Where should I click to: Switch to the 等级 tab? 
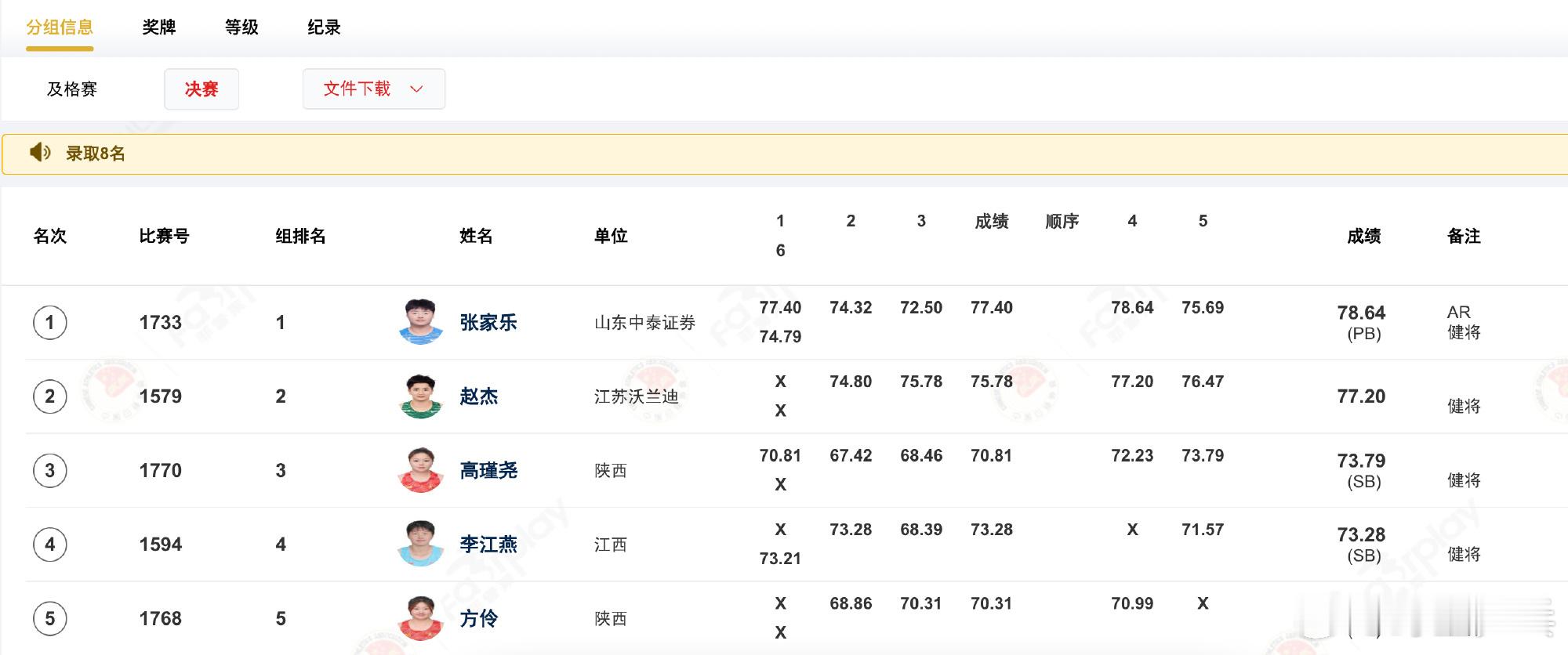241,27
